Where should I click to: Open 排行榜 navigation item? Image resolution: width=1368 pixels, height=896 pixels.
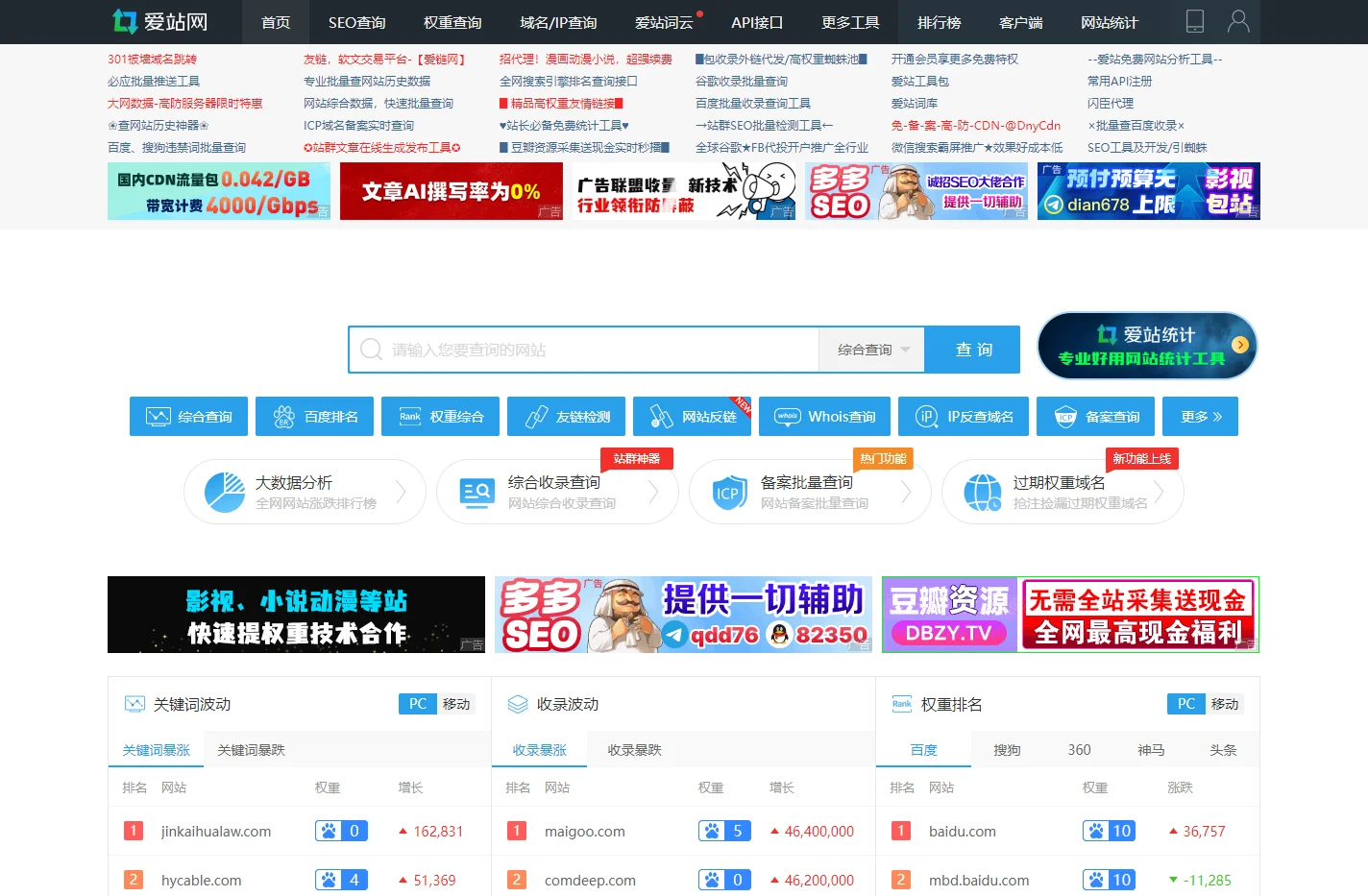[940, 22]
